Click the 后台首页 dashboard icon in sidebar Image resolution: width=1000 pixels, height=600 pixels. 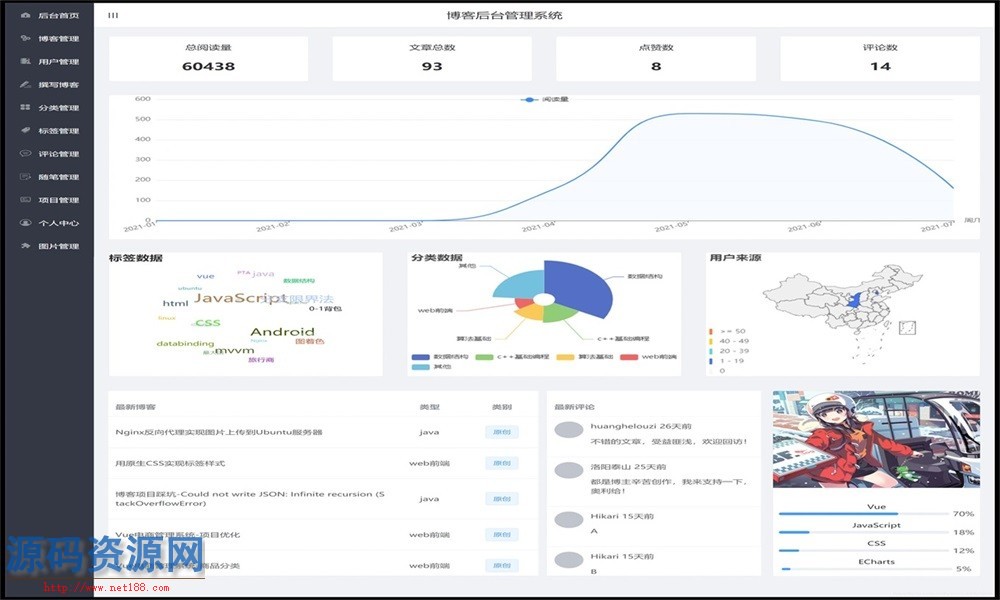click(x=26, y=16)
